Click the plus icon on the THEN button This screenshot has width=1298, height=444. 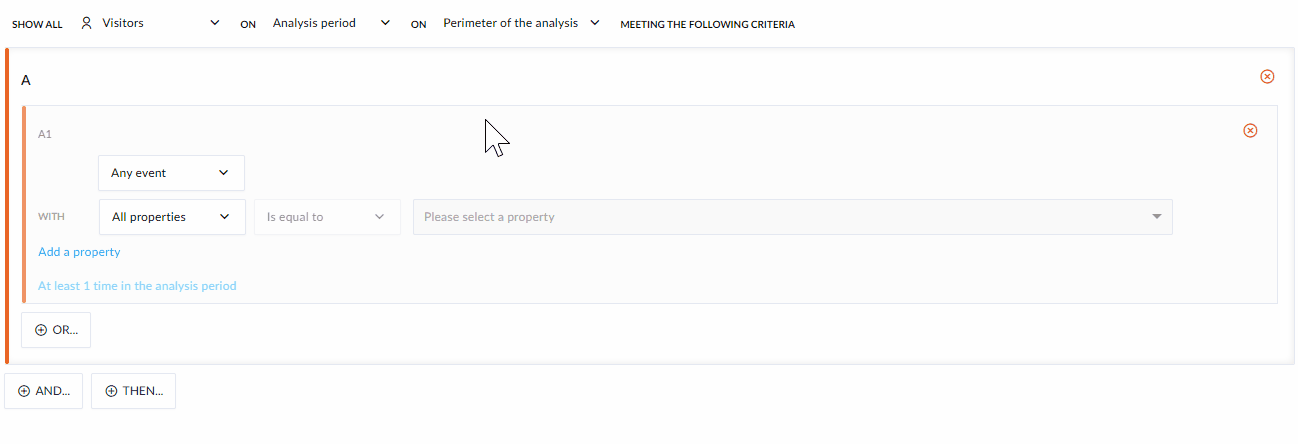[111, 391]
